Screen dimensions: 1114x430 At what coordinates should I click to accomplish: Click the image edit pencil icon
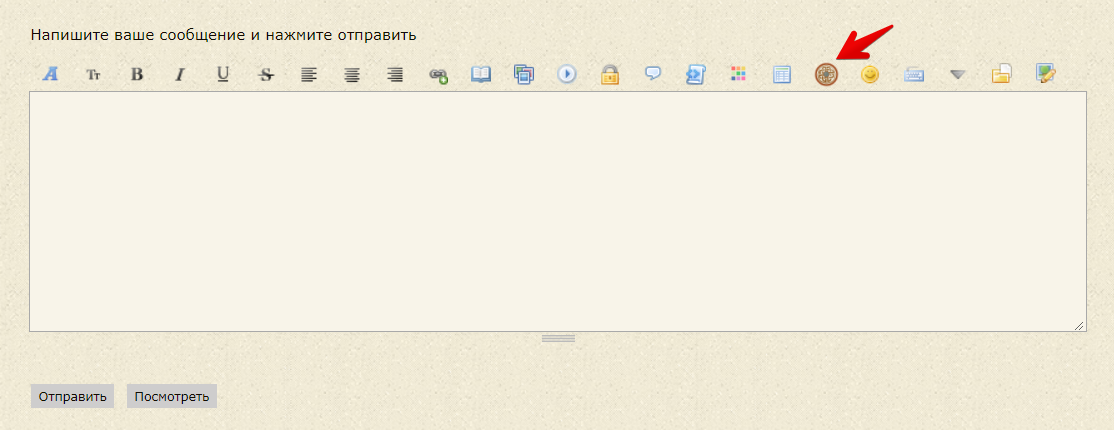click(1045, 74)
